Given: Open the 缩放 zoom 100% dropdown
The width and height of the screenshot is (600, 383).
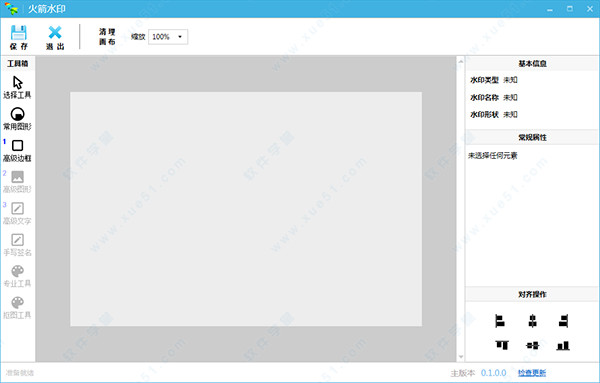Looking at the screenshot, I should pyautogui.click(x=168, y=37).
